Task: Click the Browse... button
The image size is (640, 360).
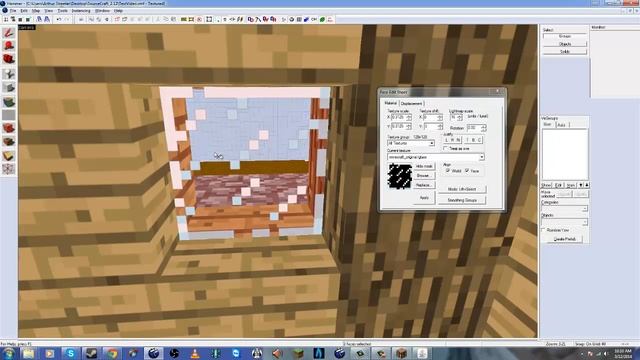Action: tap(424, 176)
